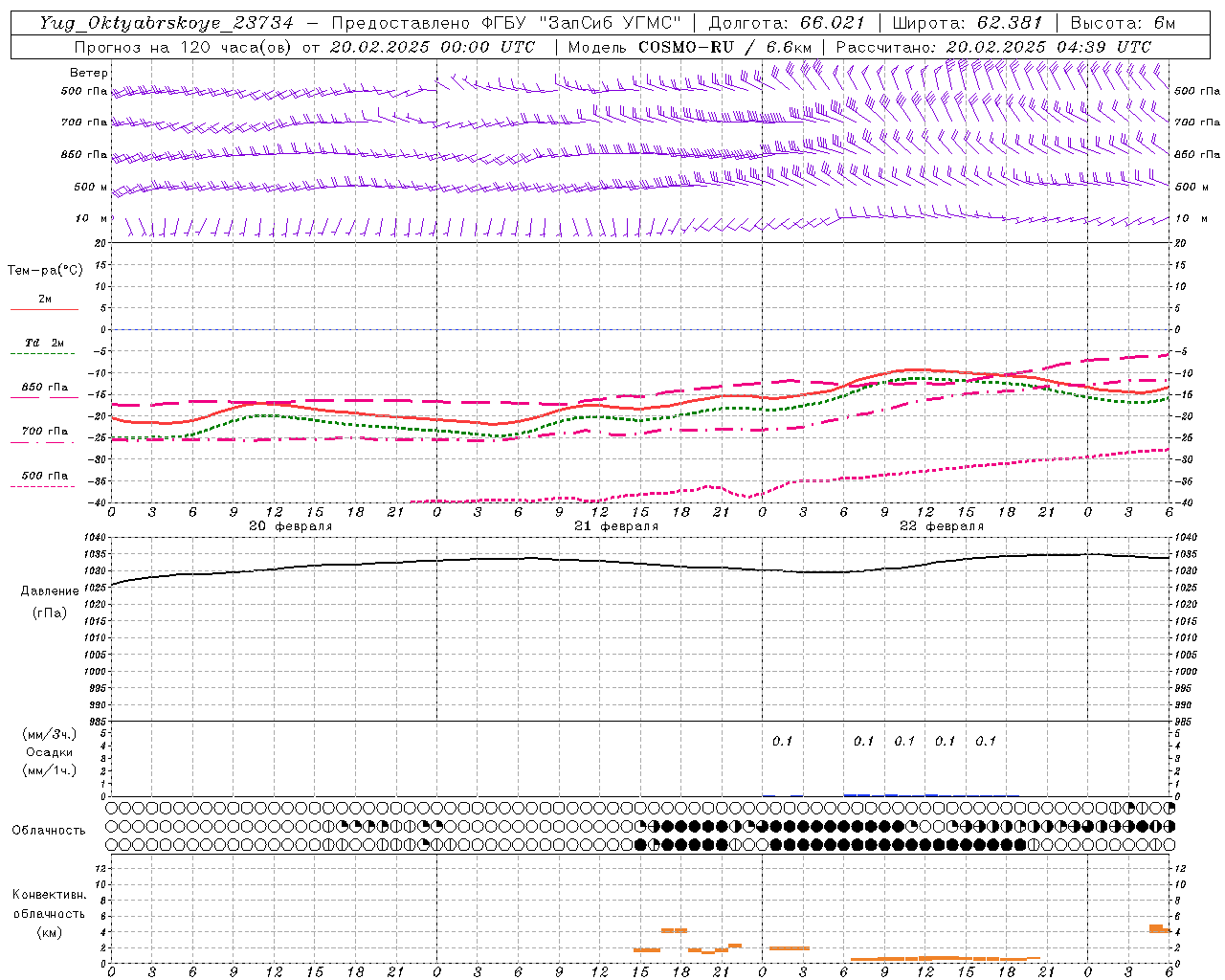This screenshot has height=980, width=1225.
Task: Click the (мм/1ч.) precipitation unit label
Action: (50, 771)
